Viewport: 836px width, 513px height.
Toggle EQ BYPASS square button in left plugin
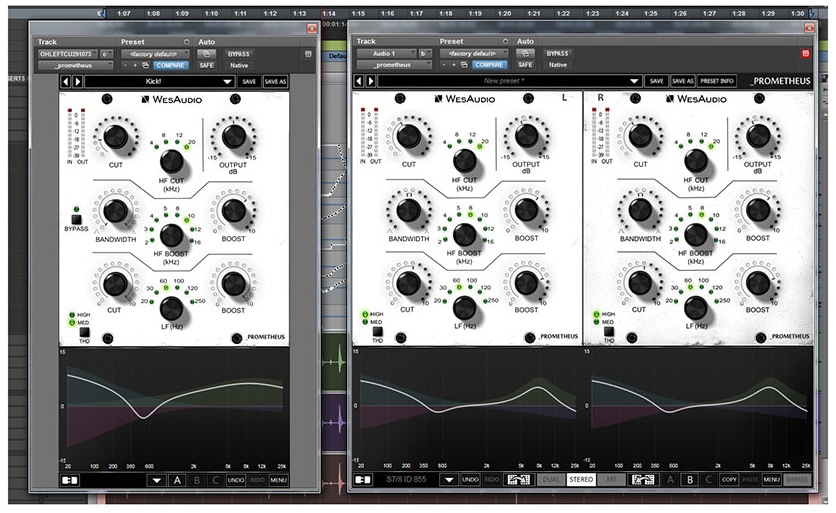[76, 219]
